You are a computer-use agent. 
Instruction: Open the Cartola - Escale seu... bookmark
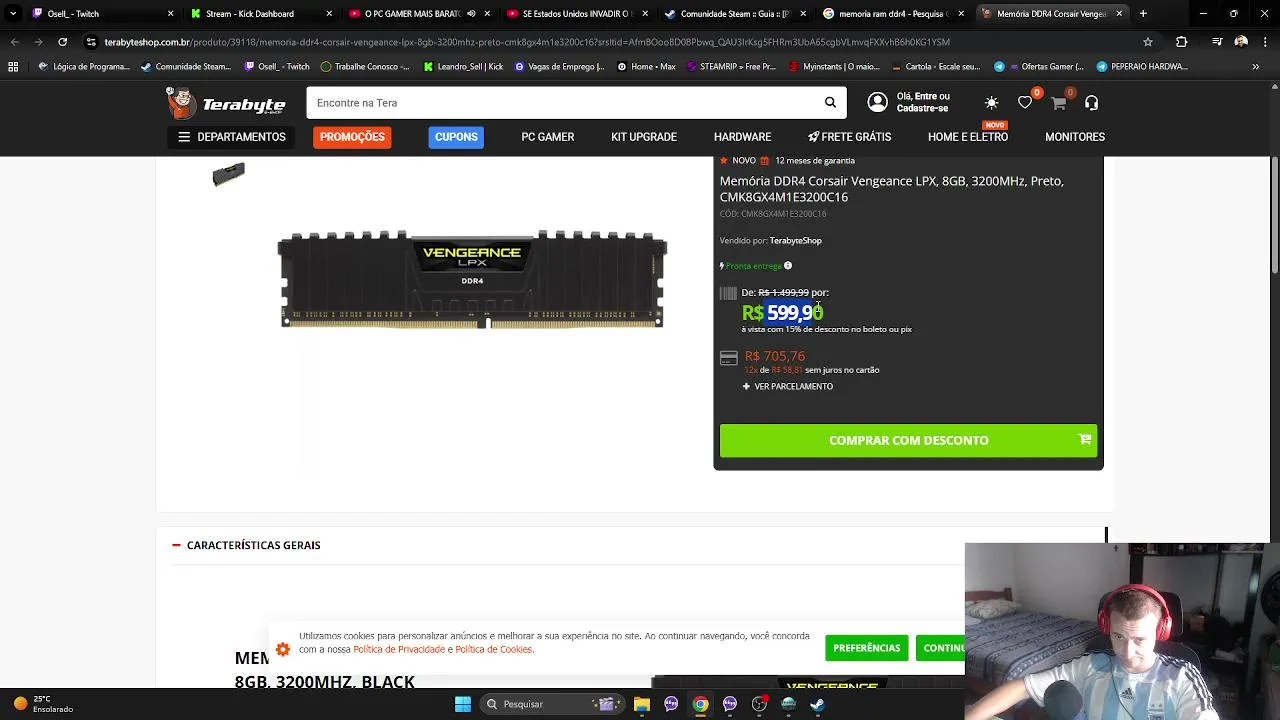(934, 66)
